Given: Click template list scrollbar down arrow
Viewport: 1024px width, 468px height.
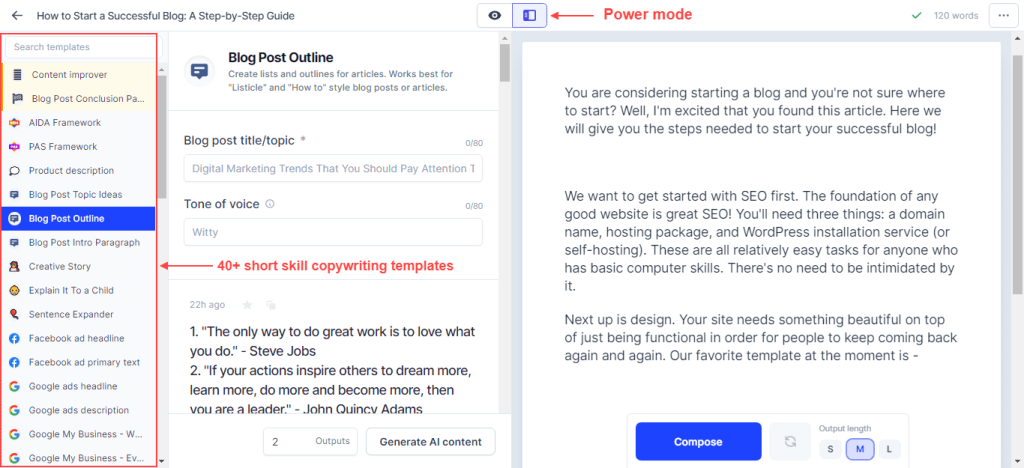Looking at the screenshot, I should tap(161, 461).
